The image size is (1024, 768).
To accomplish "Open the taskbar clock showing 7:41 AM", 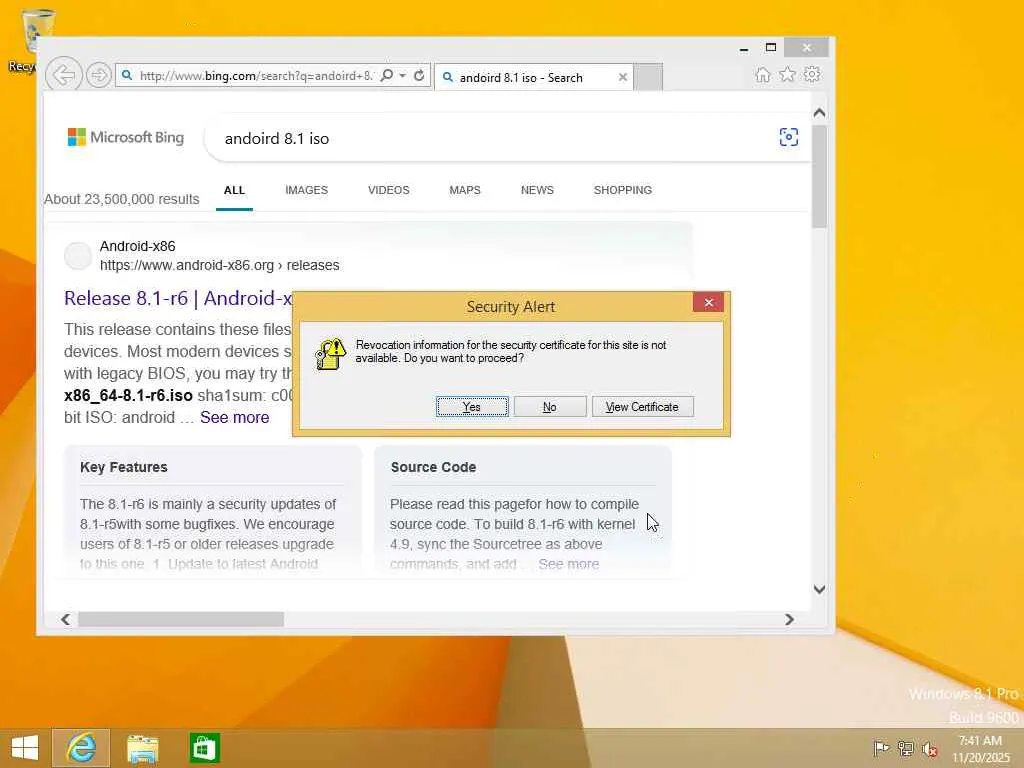I will [x=980, y=748].
